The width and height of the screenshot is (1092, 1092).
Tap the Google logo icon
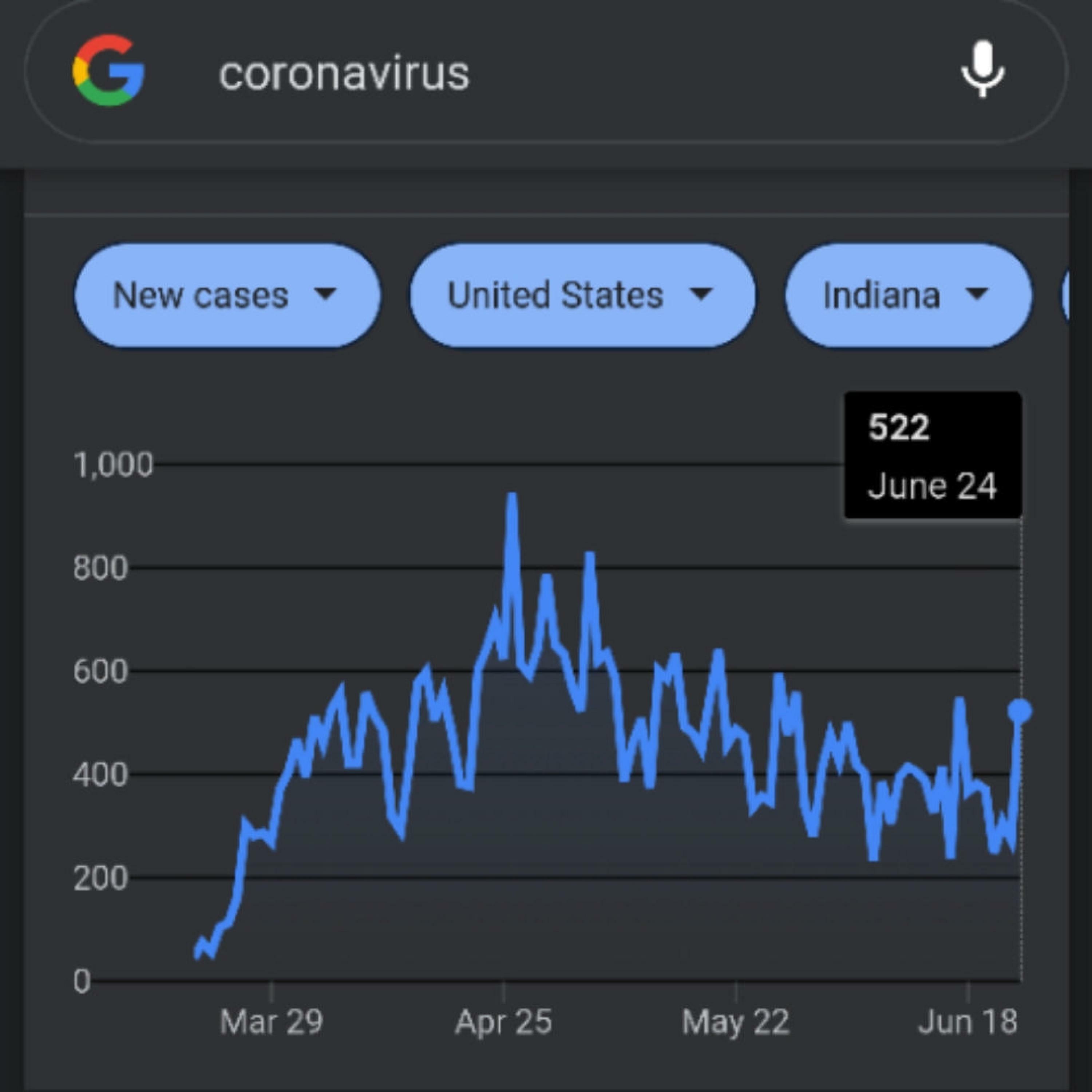[108, 71]
